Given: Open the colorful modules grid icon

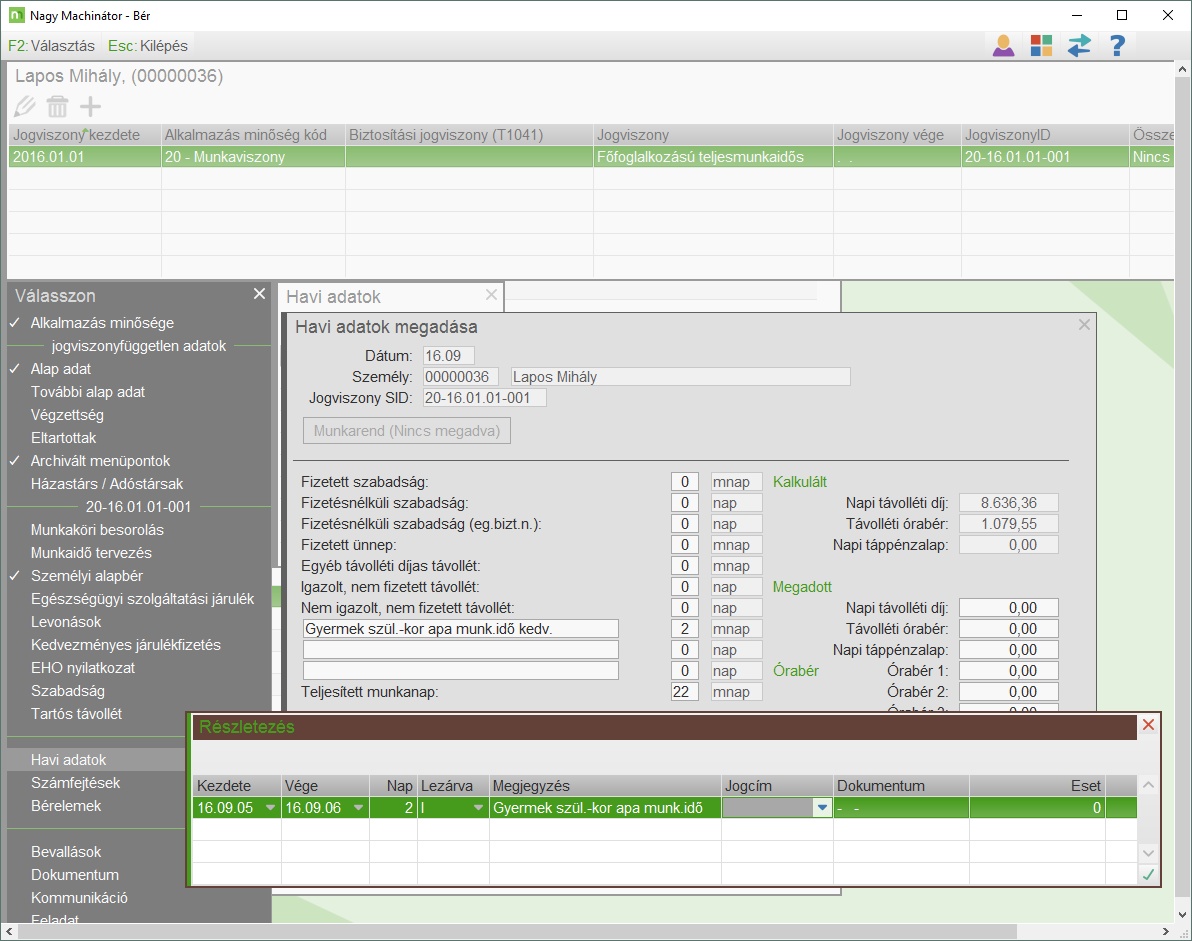Looking at the screenshot, I should point(1041,45).
